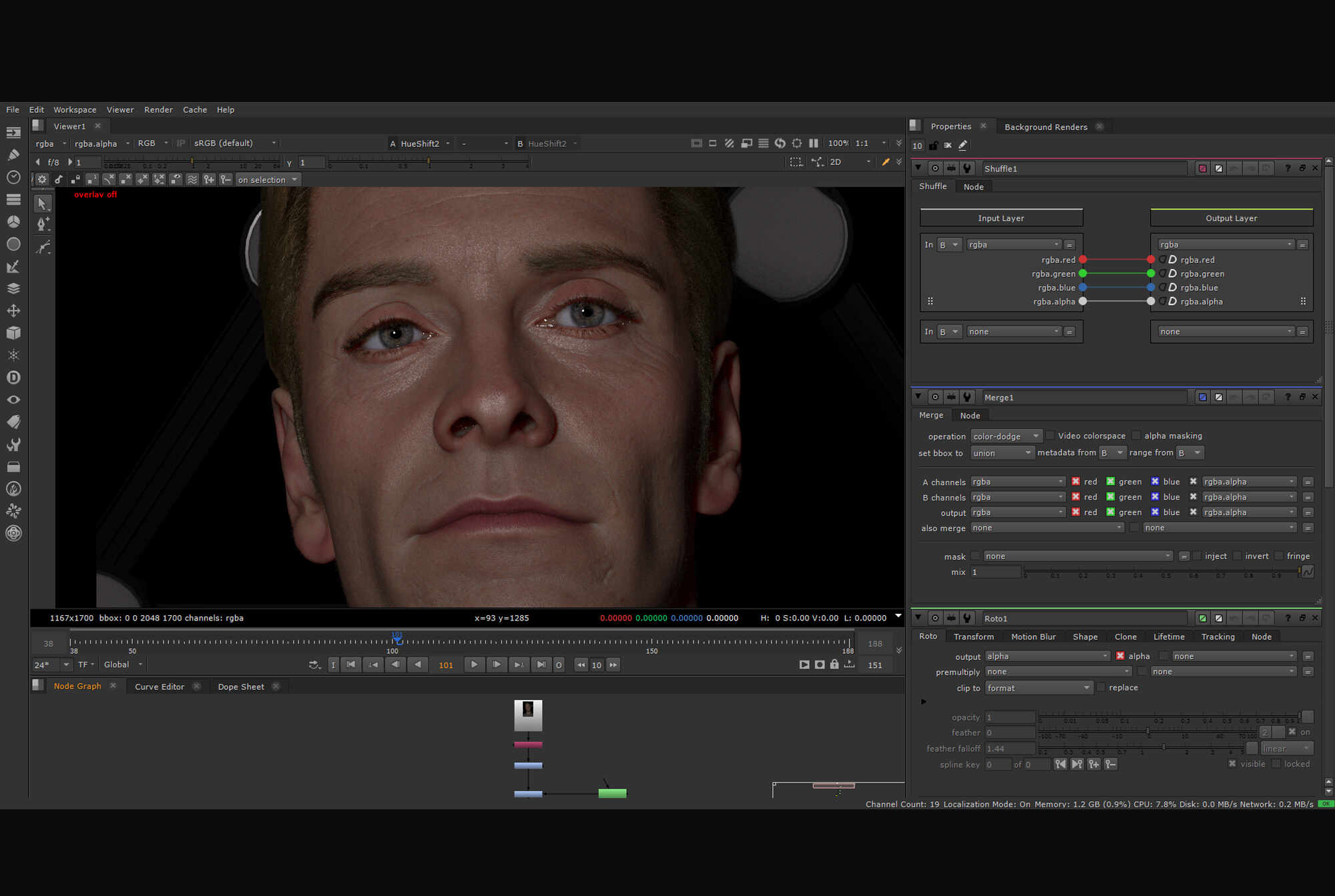Toggle output blue checkbox
This screenshot has width=1335, height=896.
(1155, 512)
